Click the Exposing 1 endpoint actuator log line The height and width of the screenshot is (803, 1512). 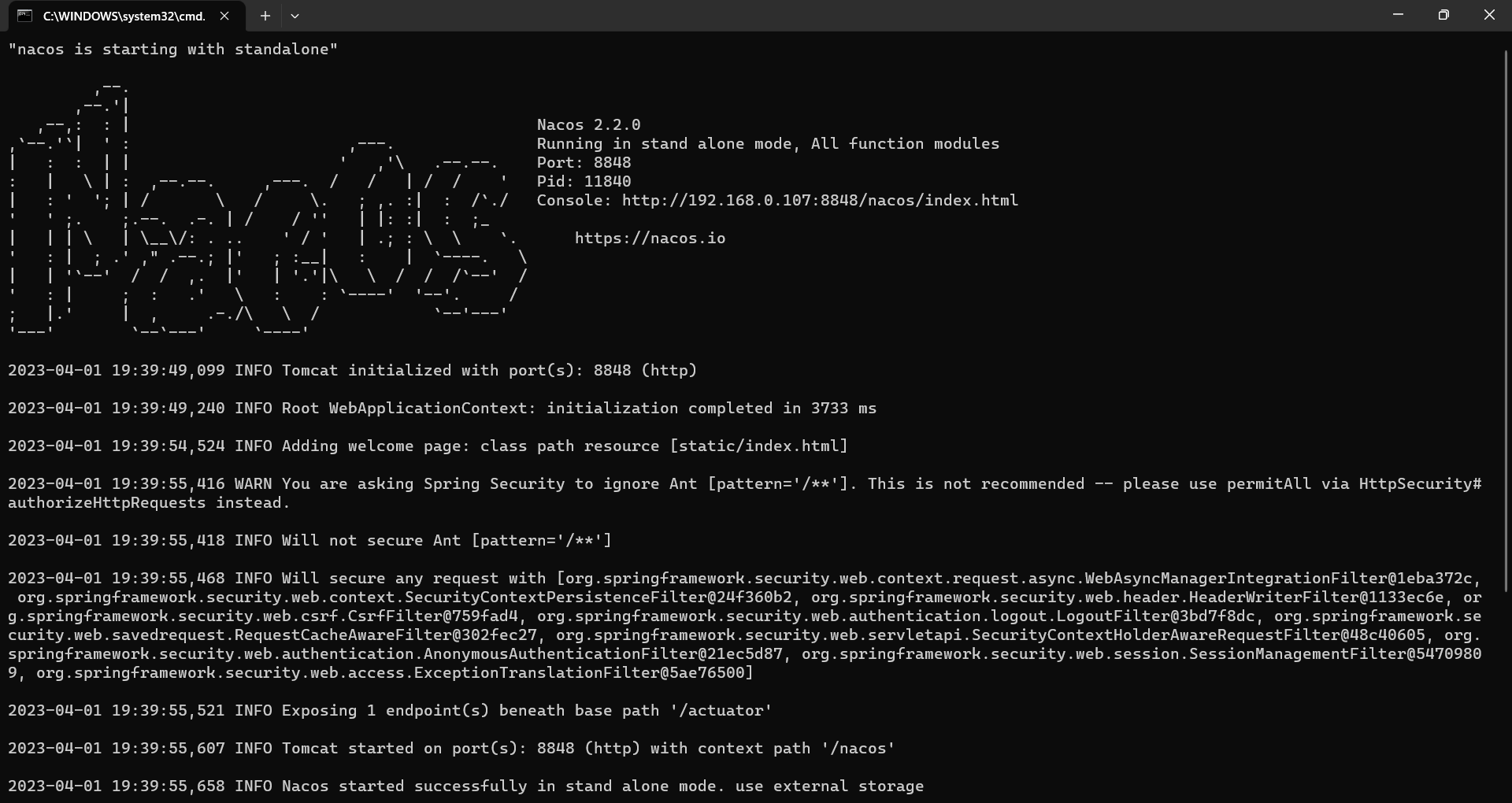(x=389, y=710)
